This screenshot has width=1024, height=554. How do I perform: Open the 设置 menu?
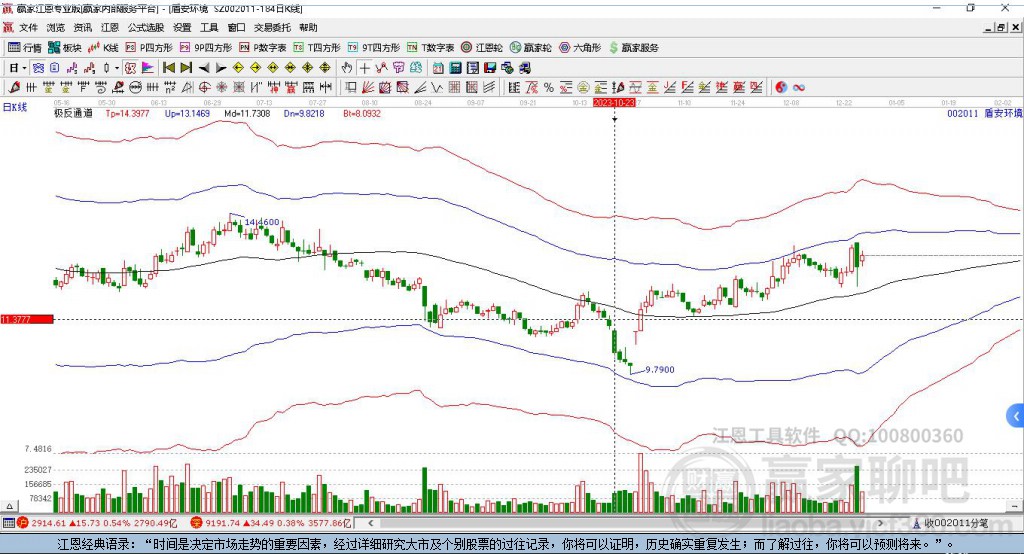click(182, 27)
